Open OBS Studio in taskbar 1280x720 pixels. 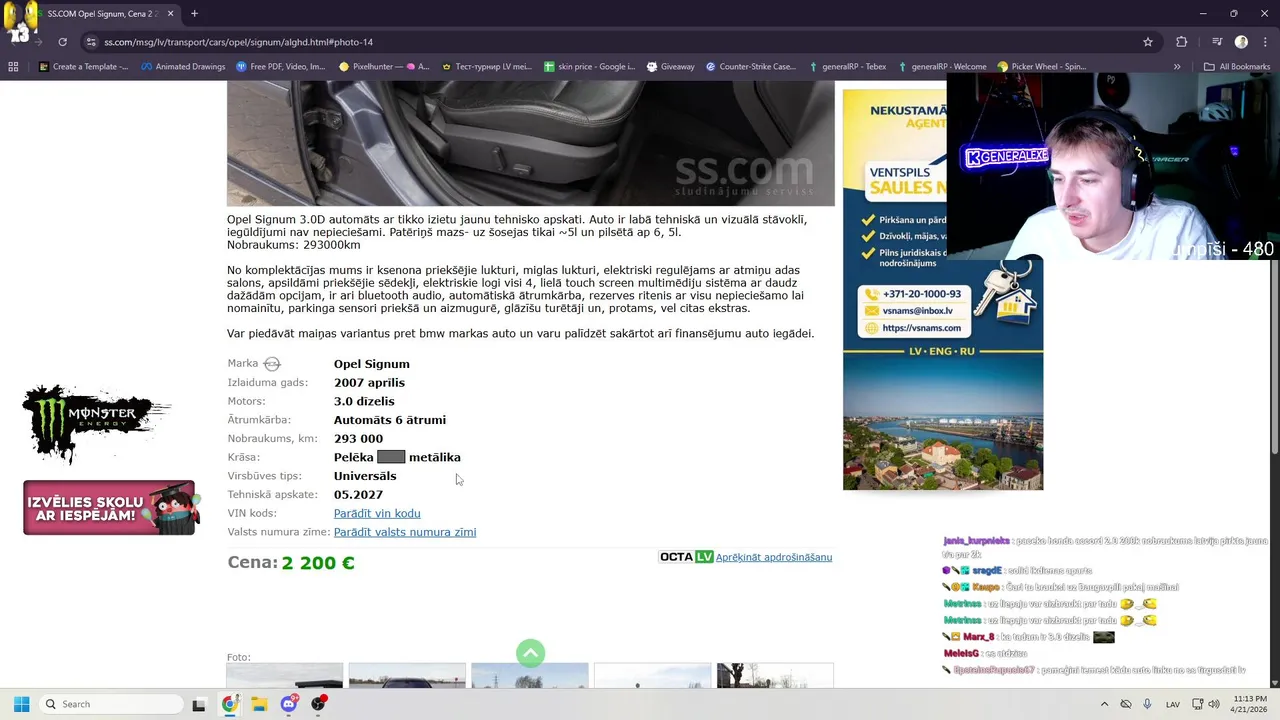click(x=319, y=704)
